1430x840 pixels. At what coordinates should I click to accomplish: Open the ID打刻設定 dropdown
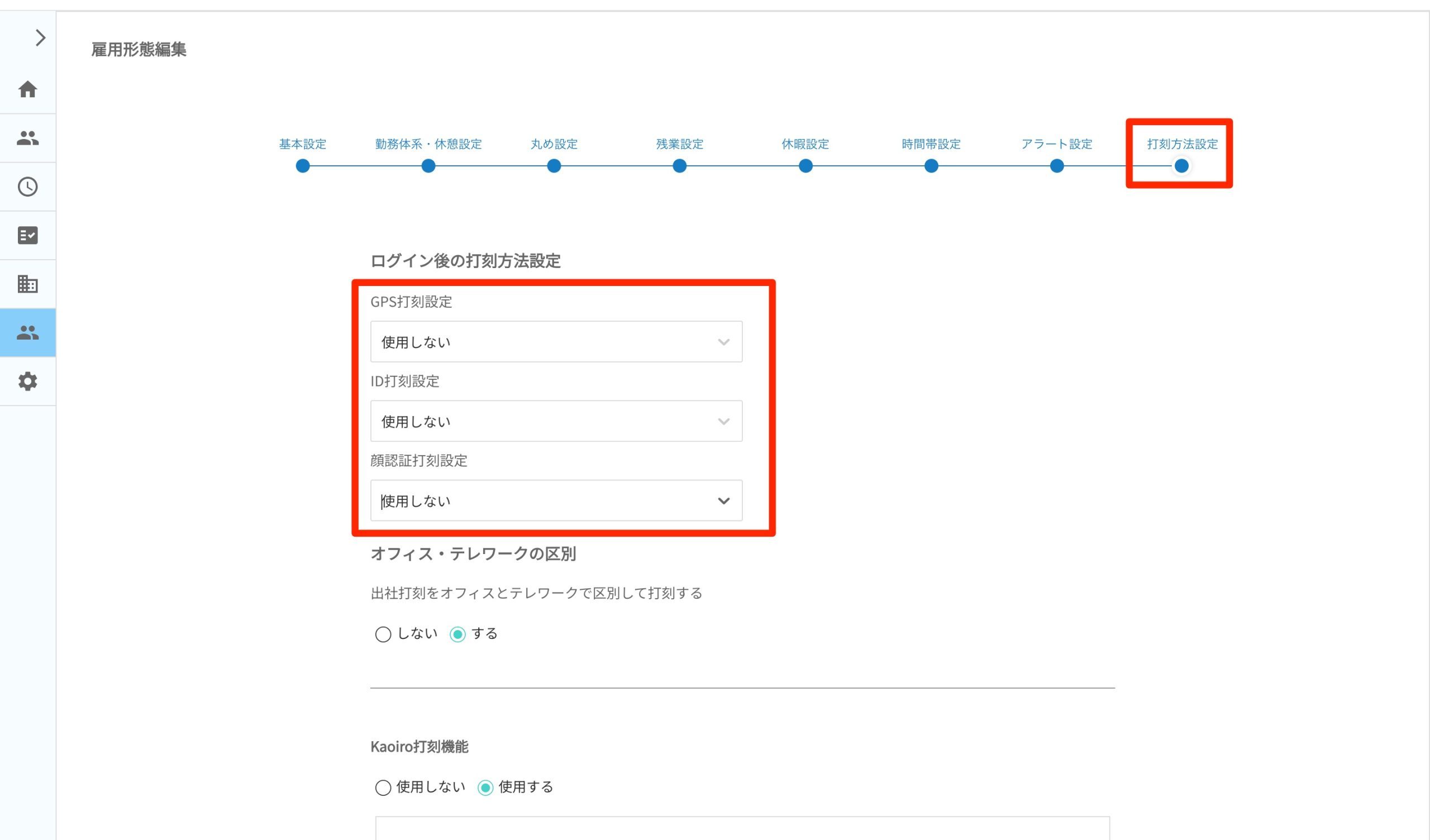tap(556, 421)
